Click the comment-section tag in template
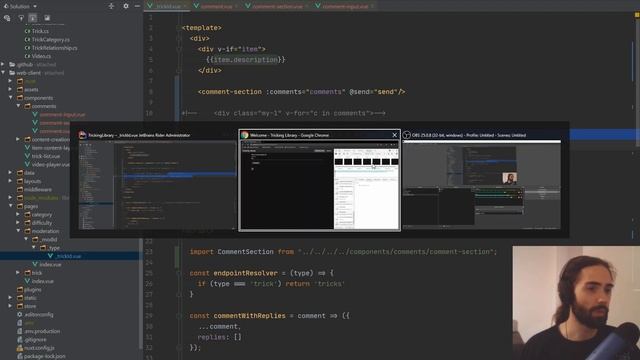Image resolution: width=640 pixels, height=360 pixels. (231, 92)
